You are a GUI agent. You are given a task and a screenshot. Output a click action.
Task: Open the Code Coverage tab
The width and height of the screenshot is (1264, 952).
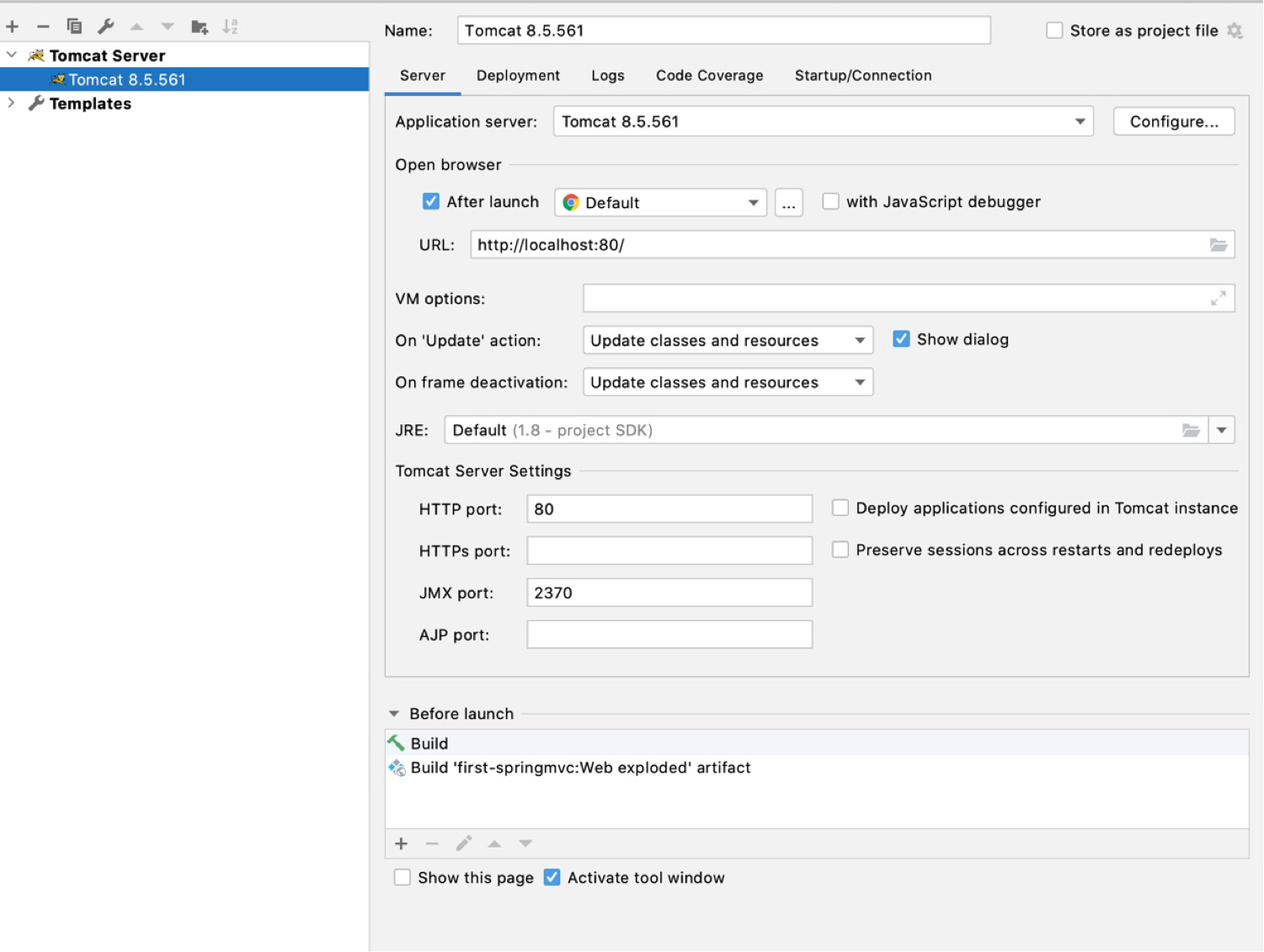point(710,76)
